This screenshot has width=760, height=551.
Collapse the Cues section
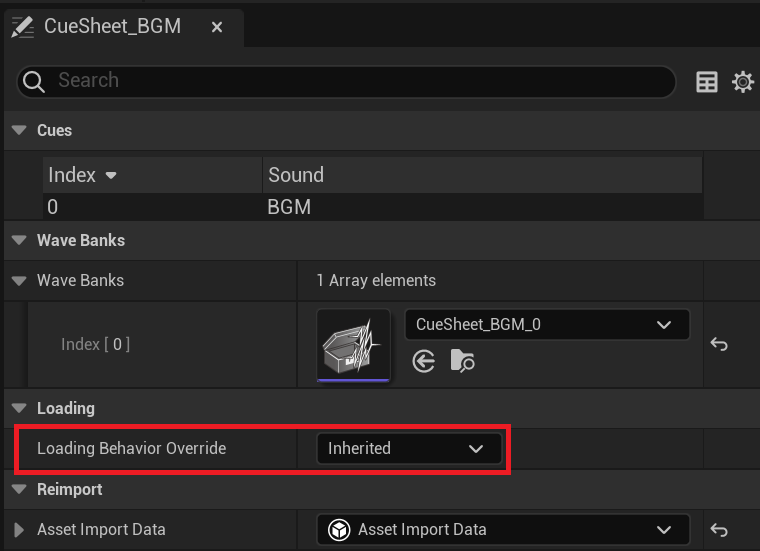19,130
